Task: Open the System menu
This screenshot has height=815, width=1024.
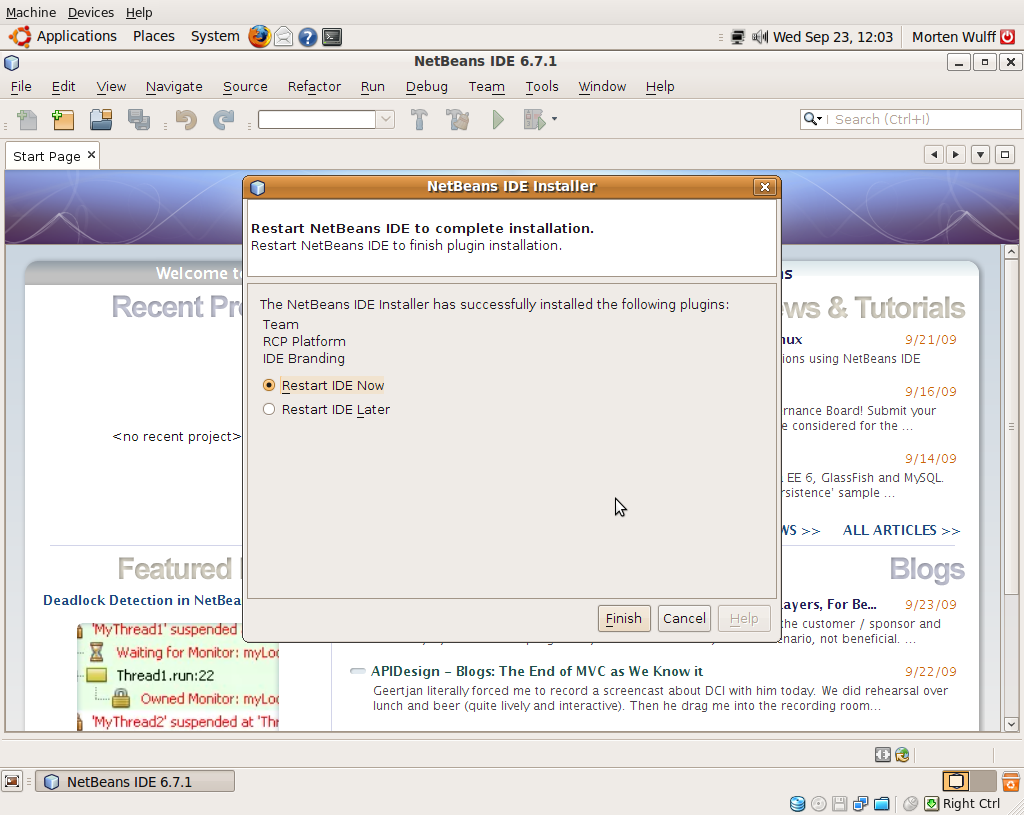Action: 215,37
